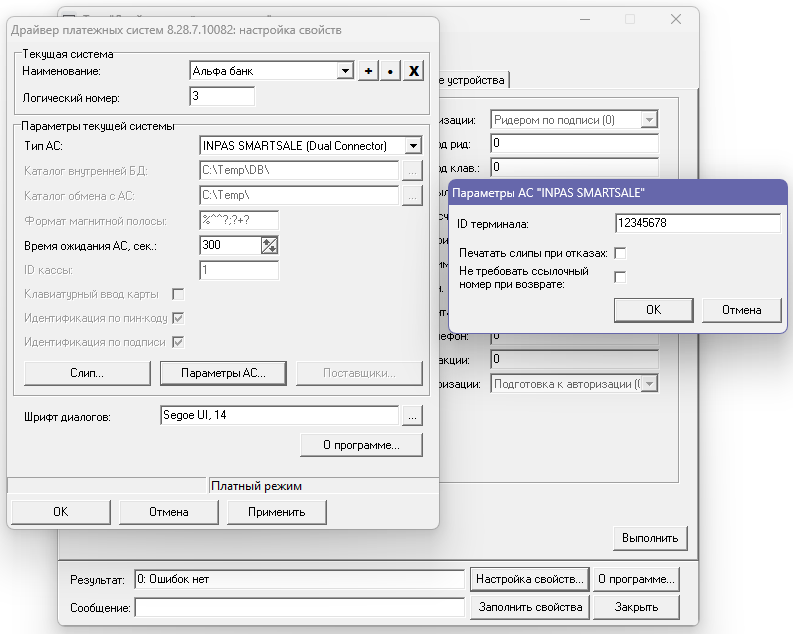Expand the Тип АС dropdown
Viewport: 793px width, 634px height.
click(413, 146)
